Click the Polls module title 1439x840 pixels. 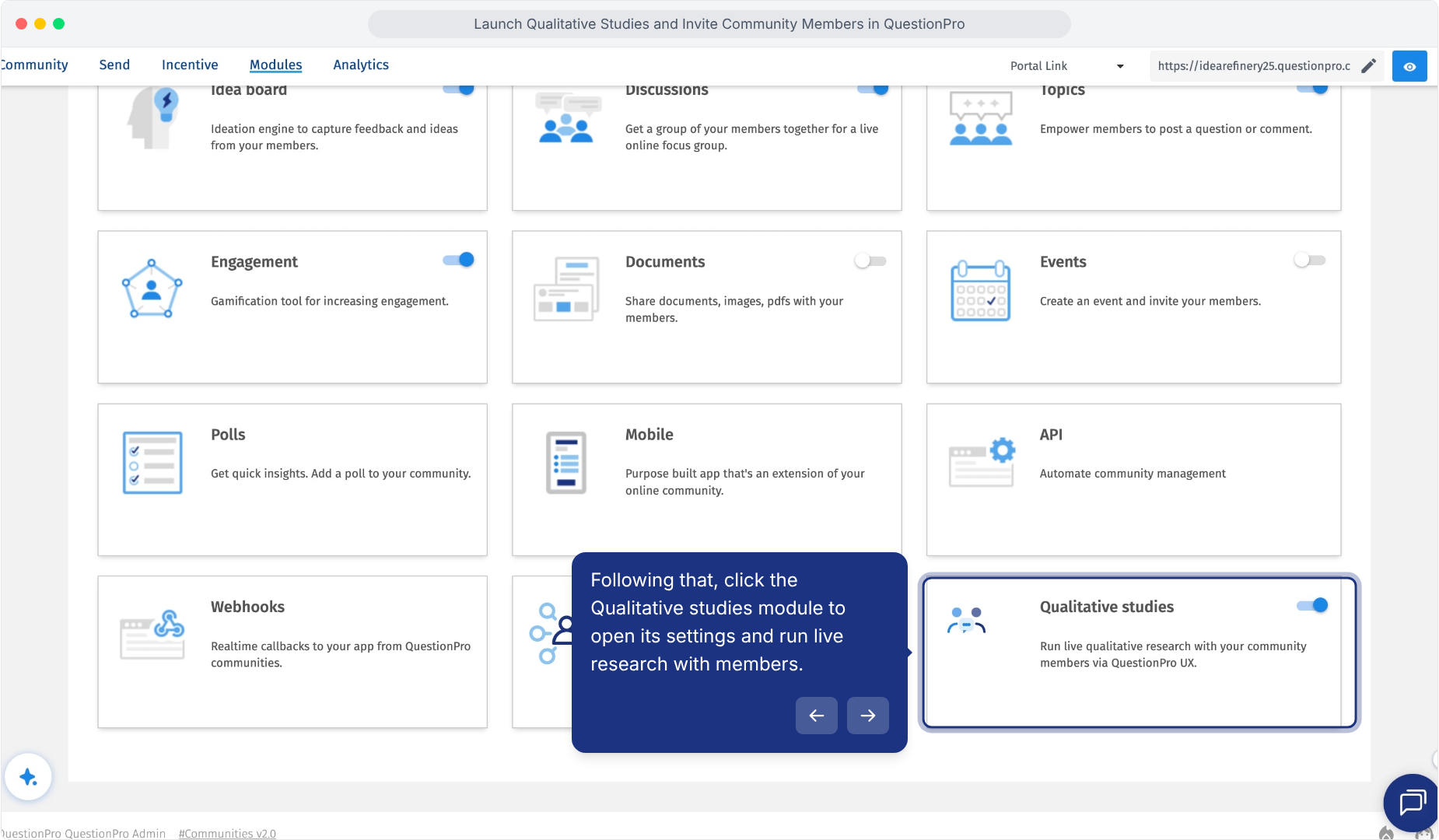click(228, 435)
